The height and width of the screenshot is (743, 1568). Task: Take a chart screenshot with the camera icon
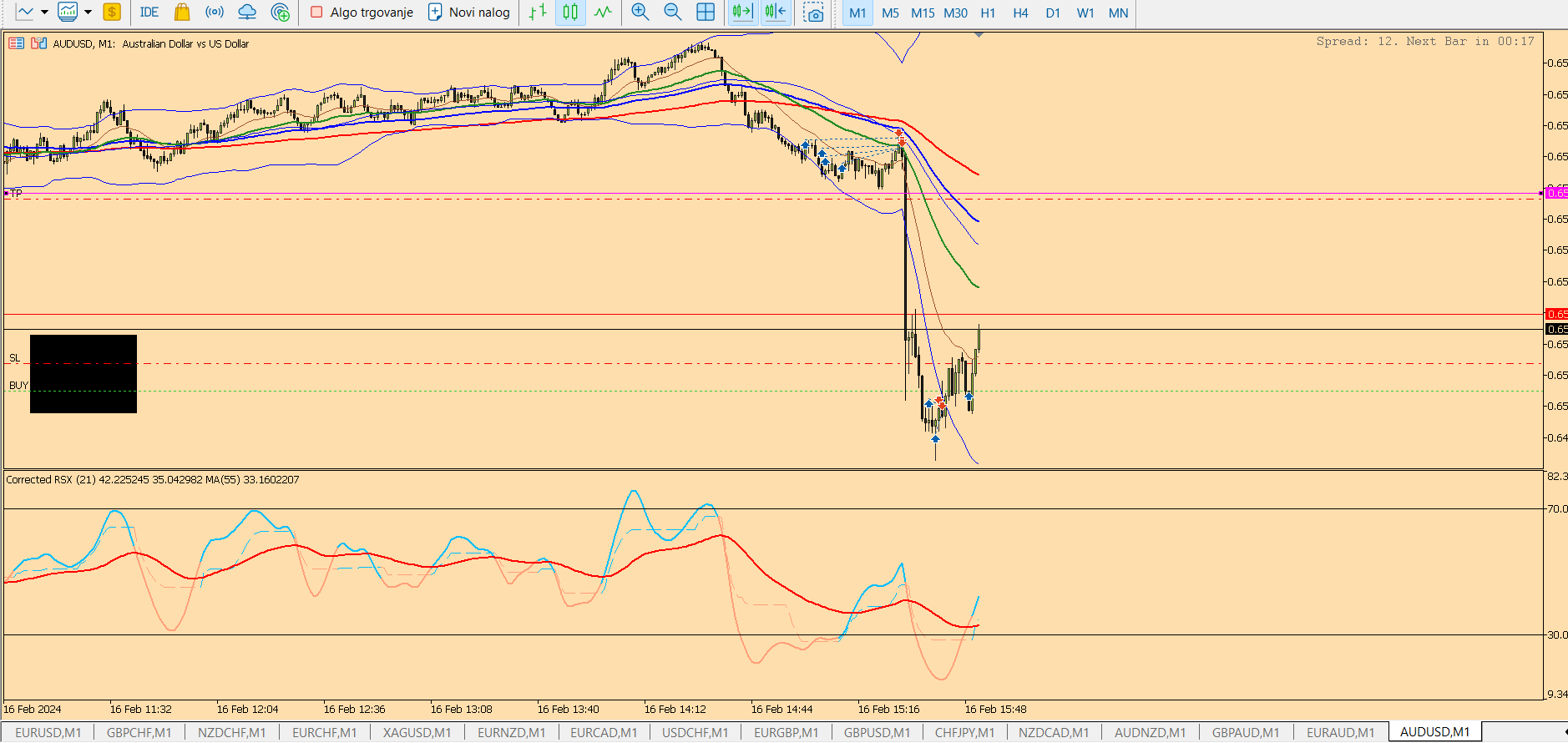pos(813,12)
